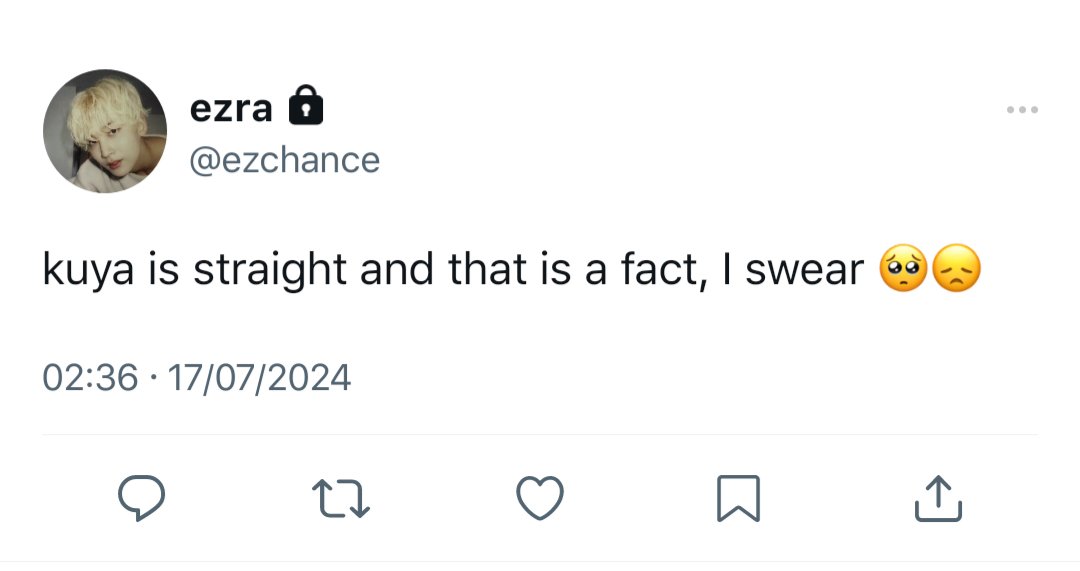Like the tweet with the heart
Image resolution: width=1080 pixels, height=571 pixels.
539,498
